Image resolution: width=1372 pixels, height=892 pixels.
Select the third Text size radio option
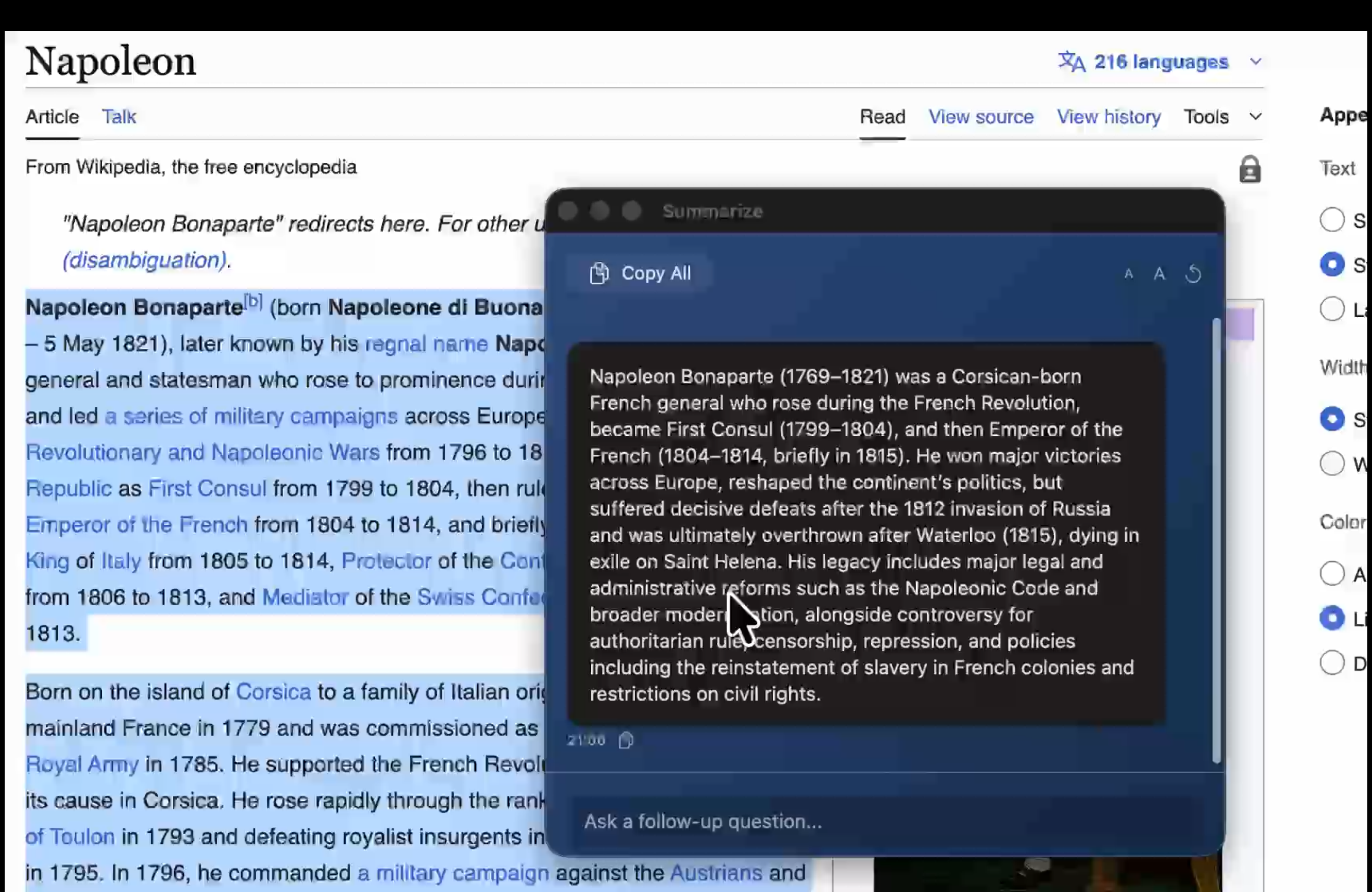point(1332,309)
